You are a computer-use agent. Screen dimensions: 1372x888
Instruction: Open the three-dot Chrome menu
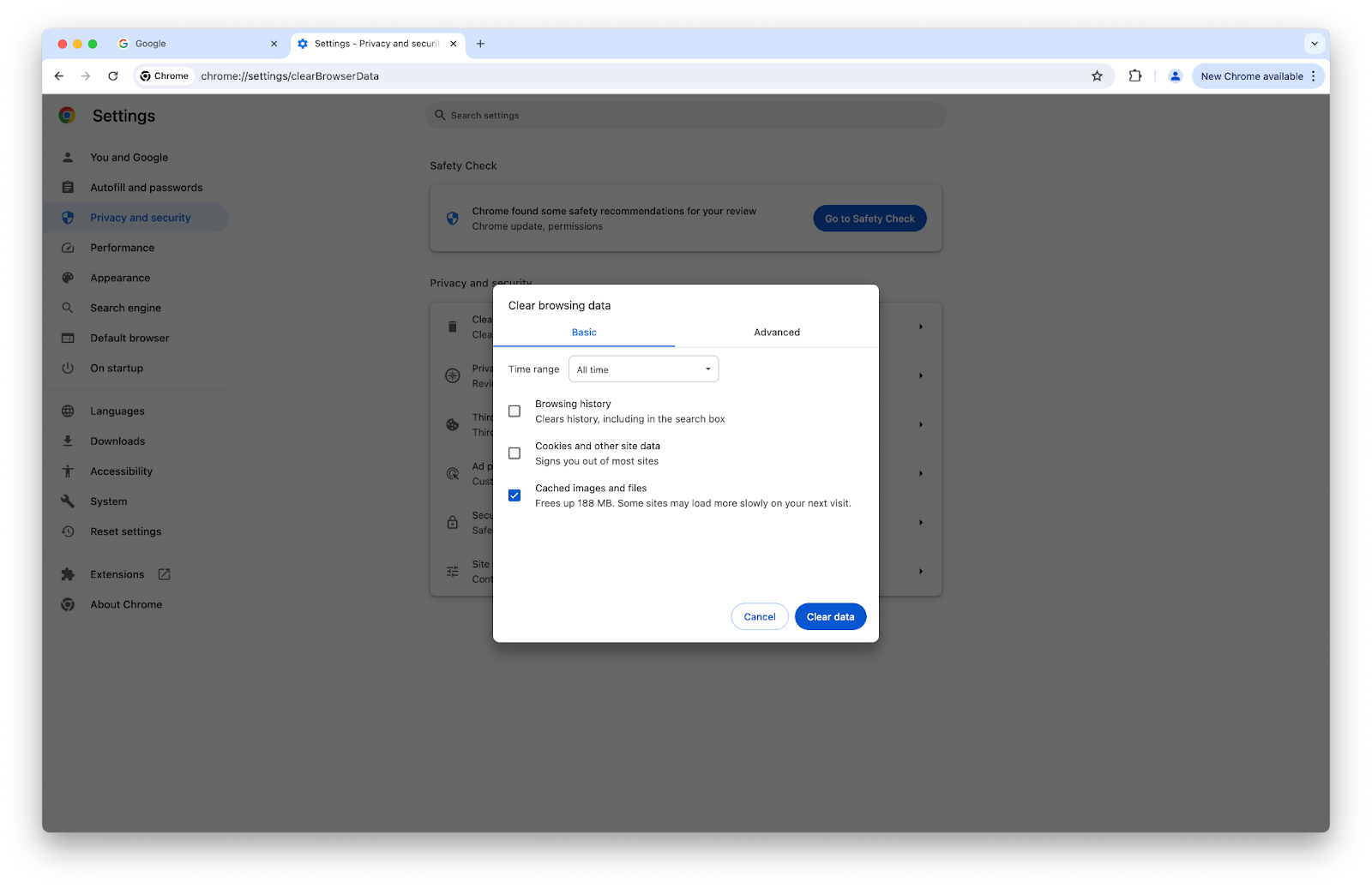pyautogui.click(x=1315, y=75)
